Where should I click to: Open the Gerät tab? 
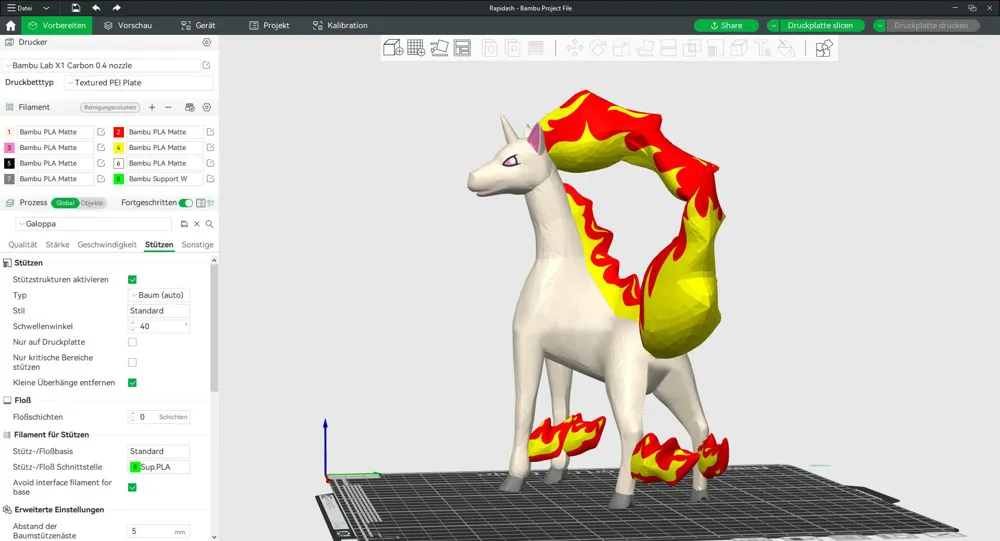pyautogui.click(x=198, y=26)
